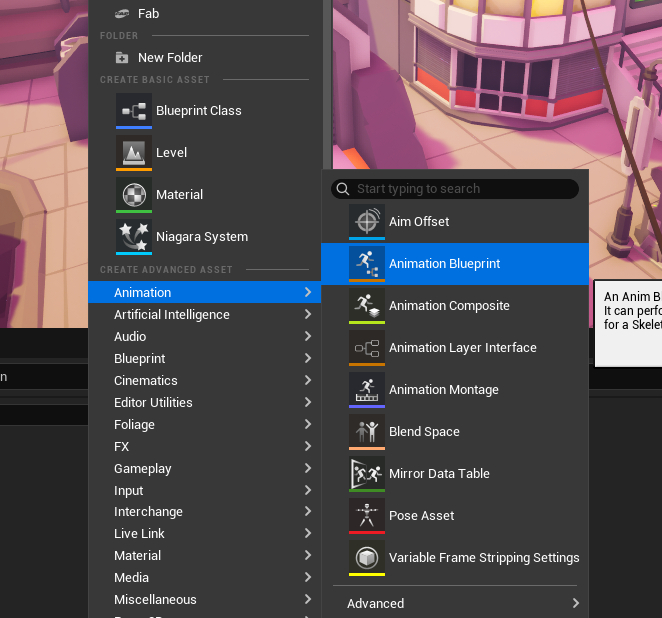
Task: Click Variable Frame Stripping Settings icon
Action: 367,558
